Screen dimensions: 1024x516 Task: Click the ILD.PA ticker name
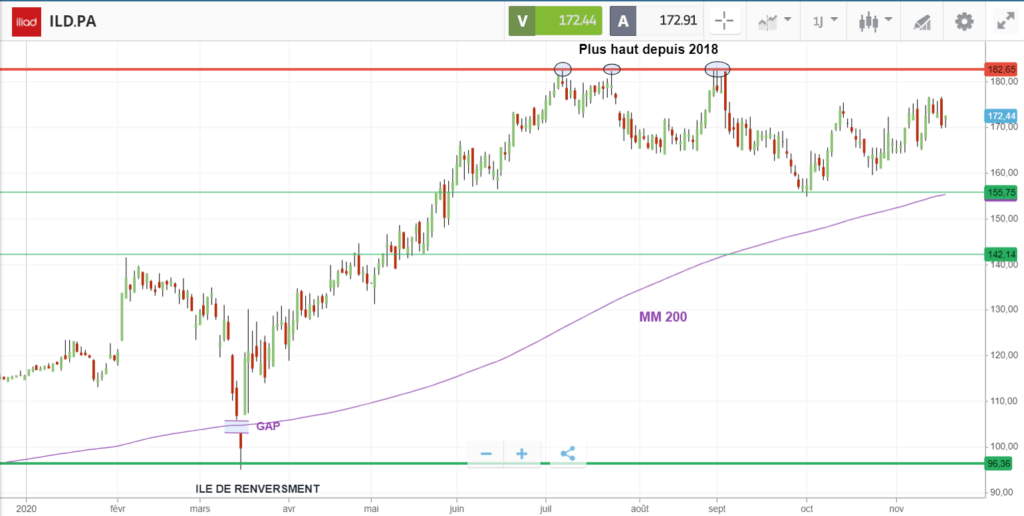(73, 22)
